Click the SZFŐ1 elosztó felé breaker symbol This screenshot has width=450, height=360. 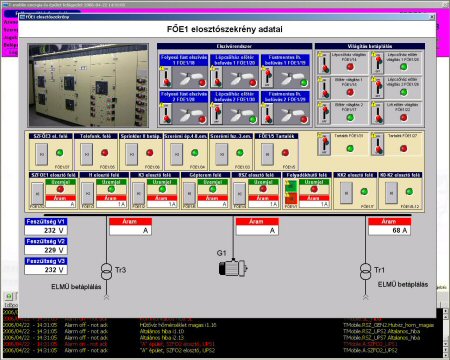point(38,193)
